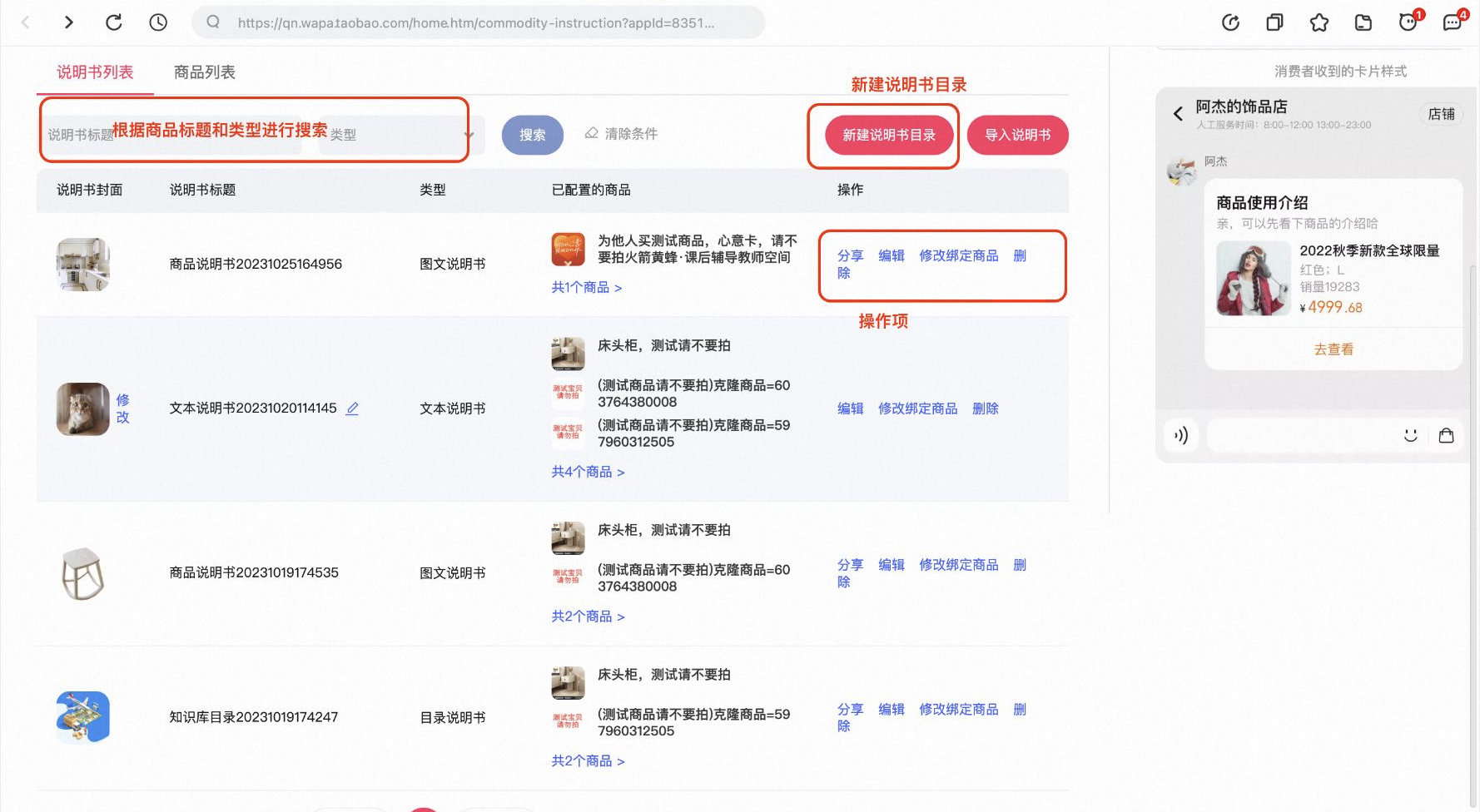Image resolution: width=1480 pixels, height=812 pixels.
Task: Click the star favorites icon
Action: click(x=1319, y=22)
